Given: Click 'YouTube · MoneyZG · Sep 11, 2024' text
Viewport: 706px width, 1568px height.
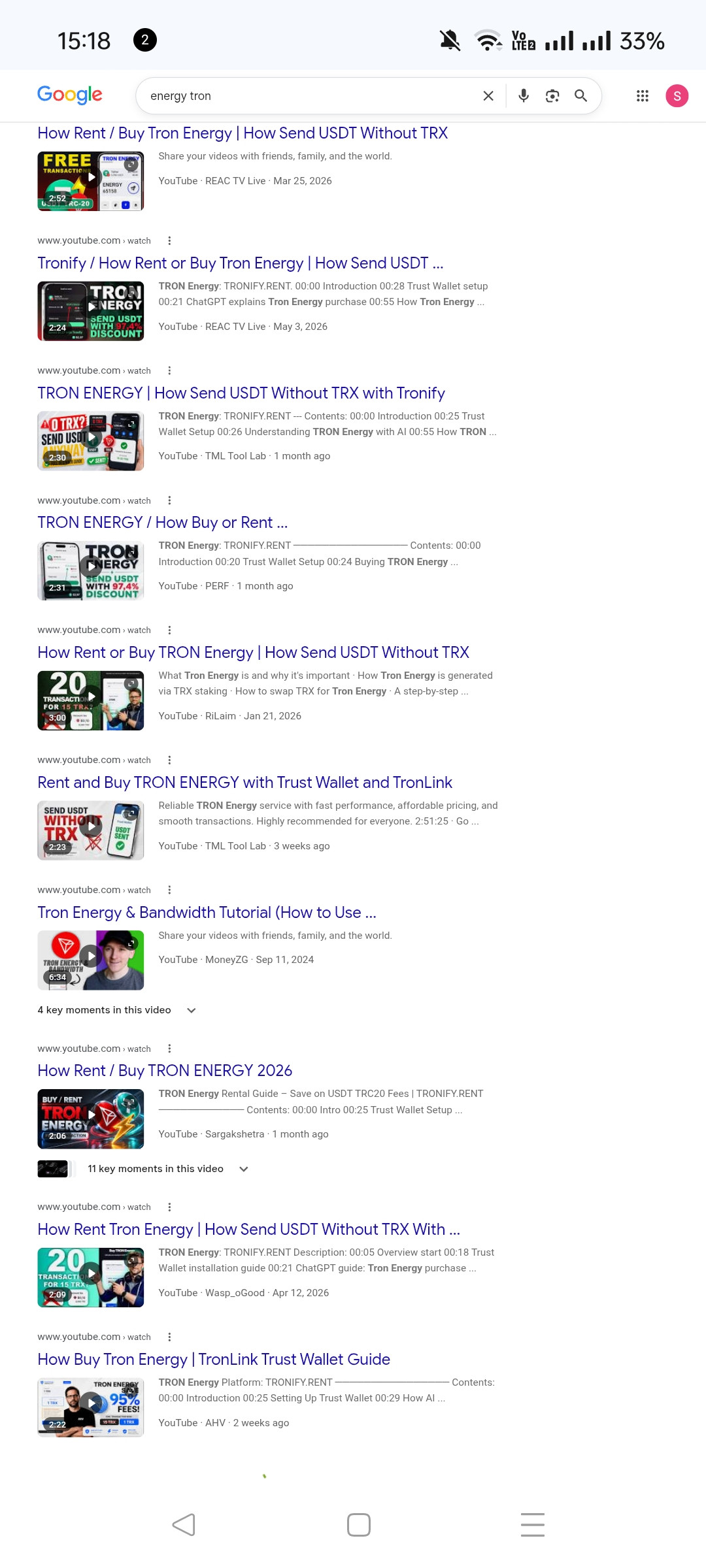Looking at the screenshot, I should point(236,960).
